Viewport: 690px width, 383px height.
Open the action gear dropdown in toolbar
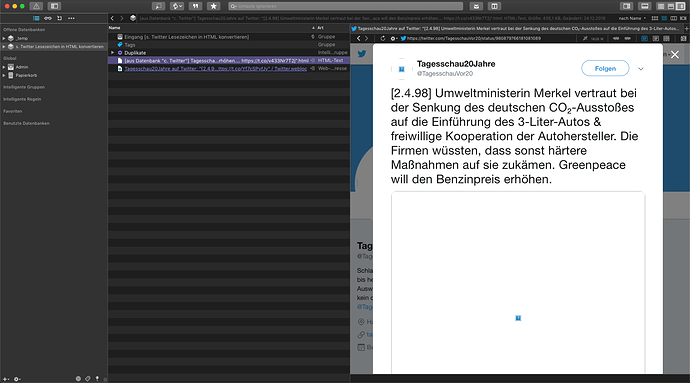coord(177,6)
